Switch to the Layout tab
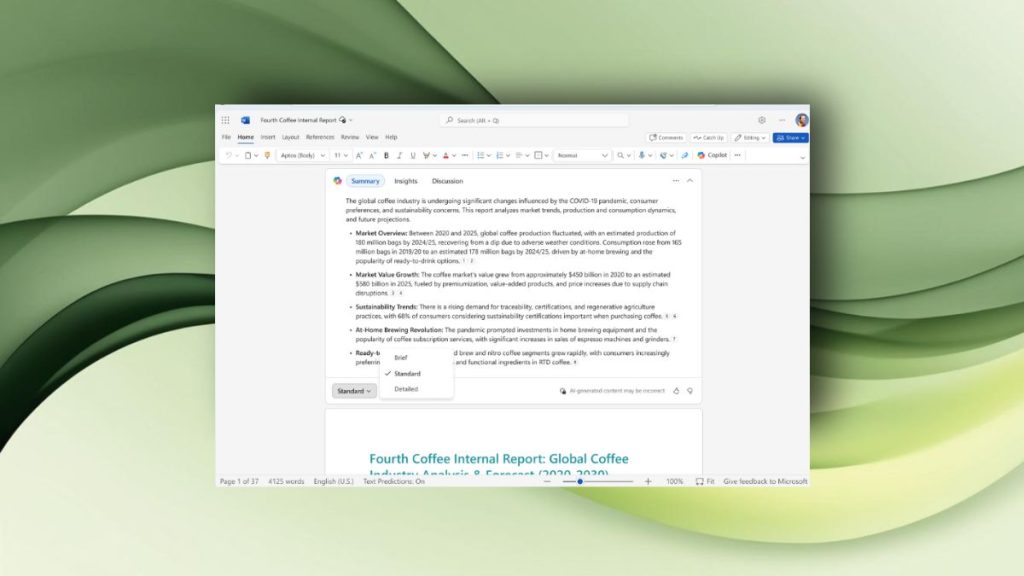The height and width of the screenshot is (576, 1024). click(x=290, y=137)
